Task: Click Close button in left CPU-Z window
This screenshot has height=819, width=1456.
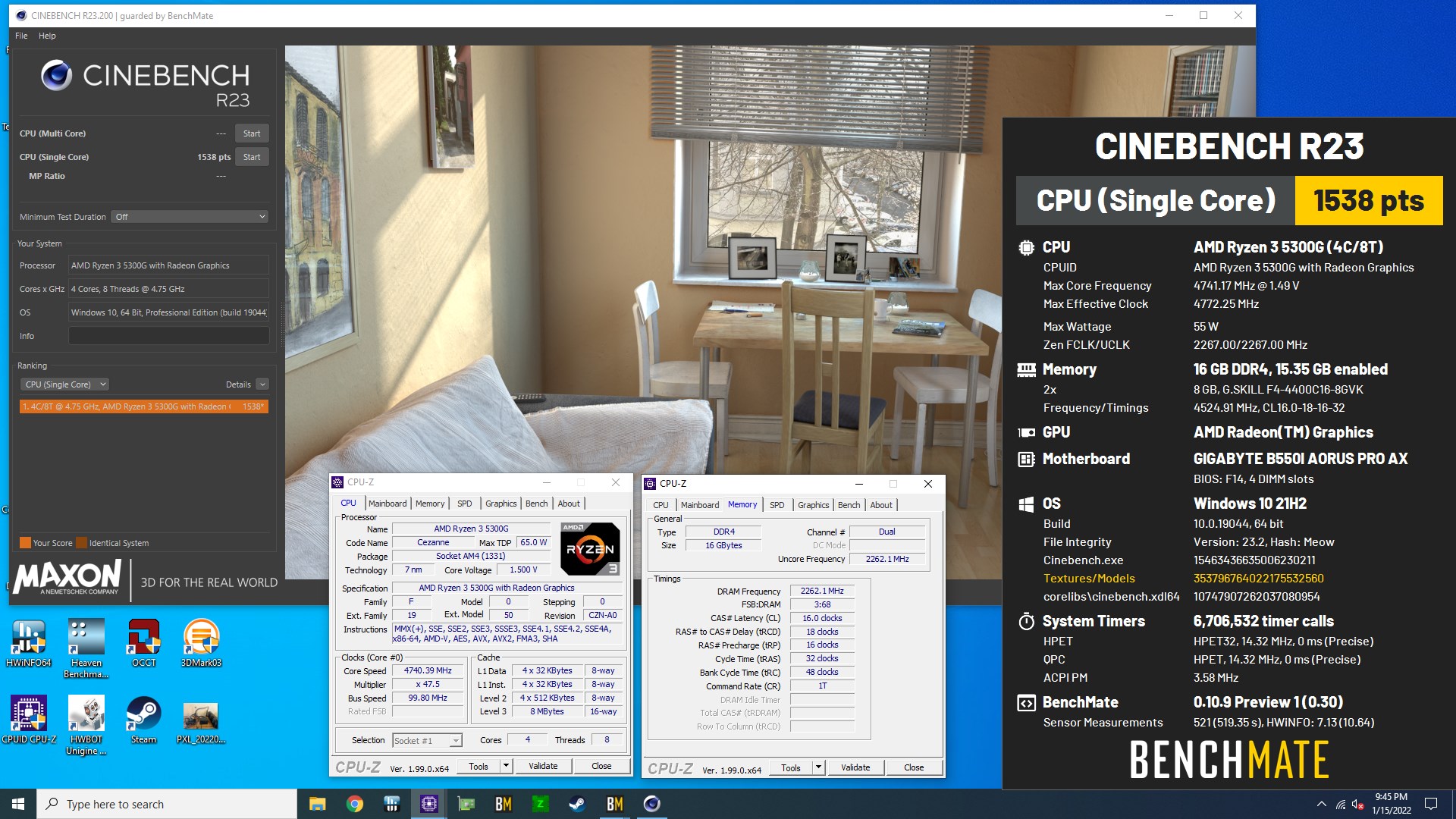Action: coord(601,767)
